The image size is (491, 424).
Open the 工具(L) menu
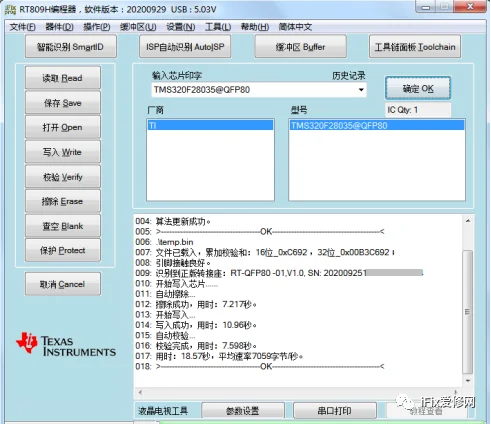218,27
